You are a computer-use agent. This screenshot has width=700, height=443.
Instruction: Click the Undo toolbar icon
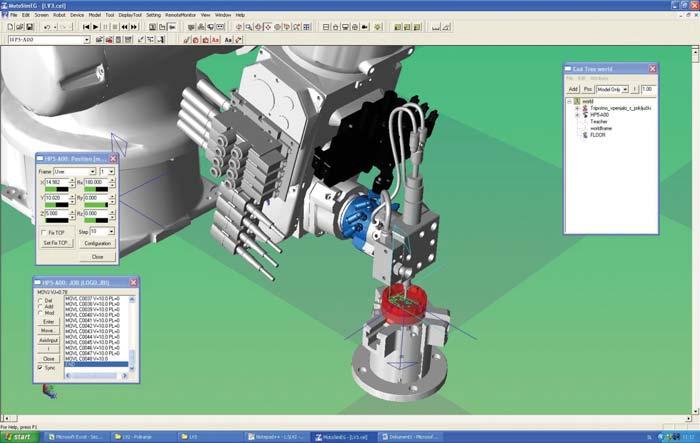click(x=47, y=27)
